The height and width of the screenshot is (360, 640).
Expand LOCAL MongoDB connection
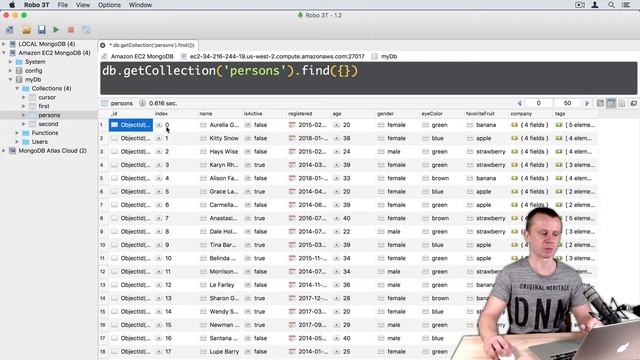(x=4, y=44)
